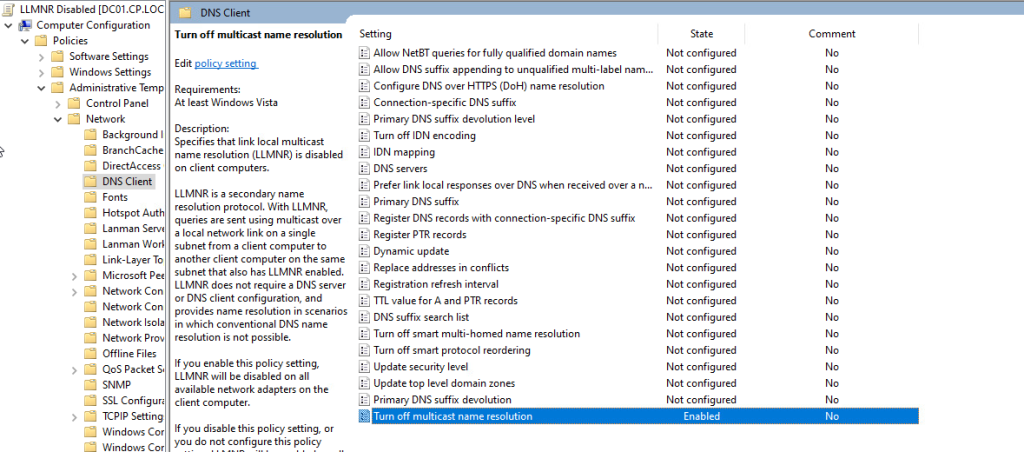Click the icon beside Dynamic update setting
Image resolution: width=1024 pixels, height=452 pixels.
364,251
